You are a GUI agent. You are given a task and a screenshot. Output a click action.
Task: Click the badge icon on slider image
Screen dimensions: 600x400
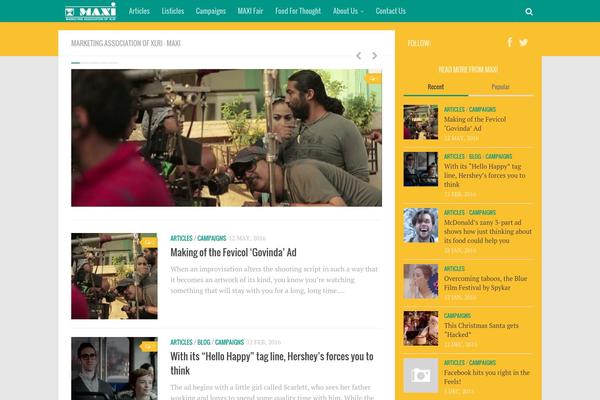click(x=373, y=78)
